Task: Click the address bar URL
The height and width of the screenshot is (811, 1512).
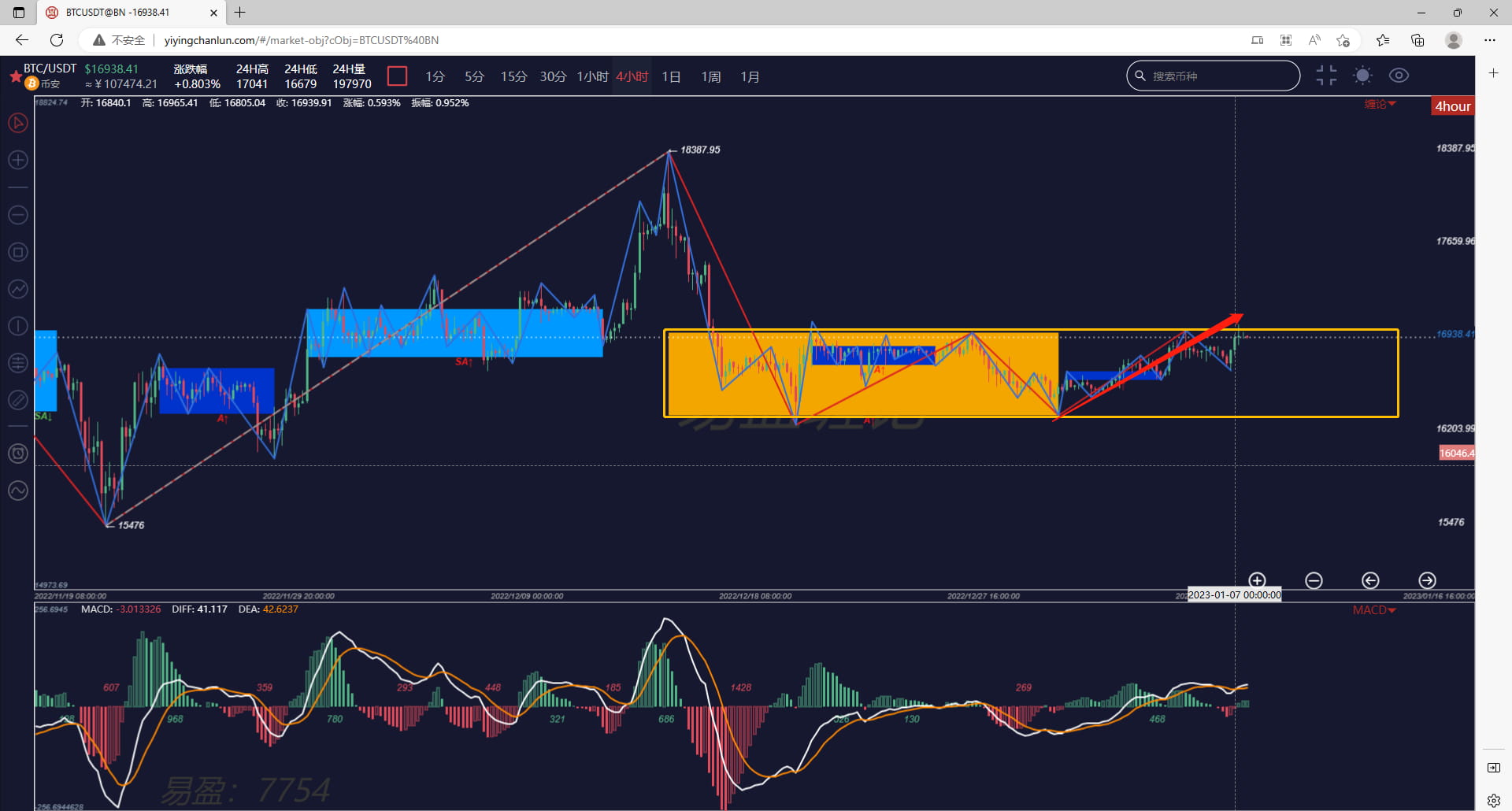Action: 302,40
